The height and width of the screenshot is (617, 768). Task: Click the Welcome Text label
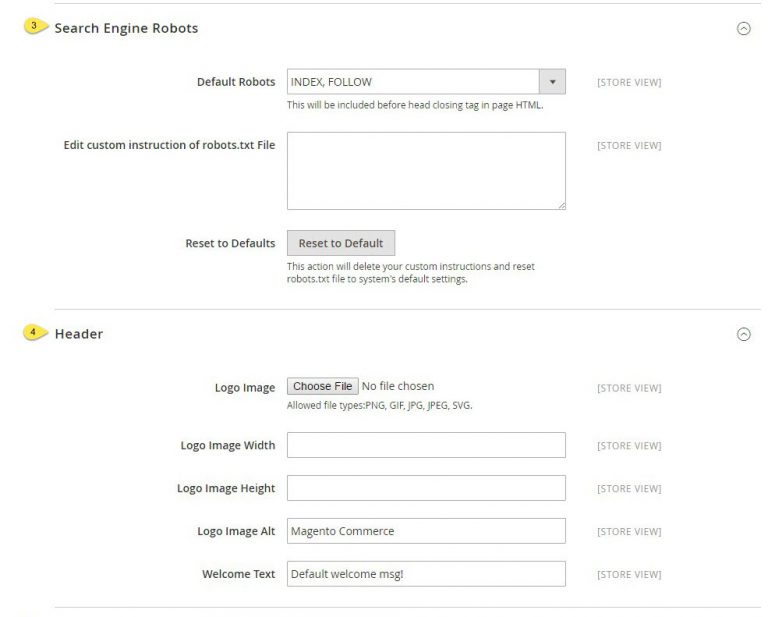[239, 574]
